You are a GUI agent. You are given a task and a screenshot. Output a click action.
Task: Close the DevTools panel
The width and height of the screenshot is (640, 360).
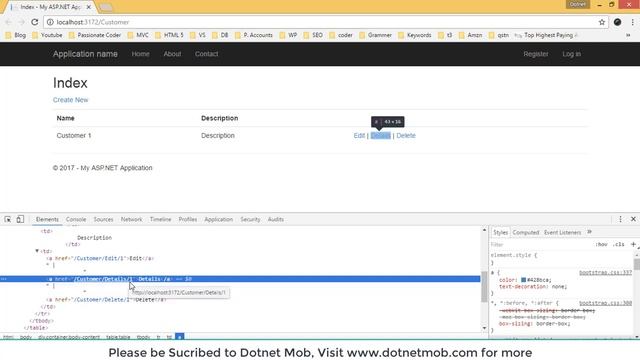[633, 219]
